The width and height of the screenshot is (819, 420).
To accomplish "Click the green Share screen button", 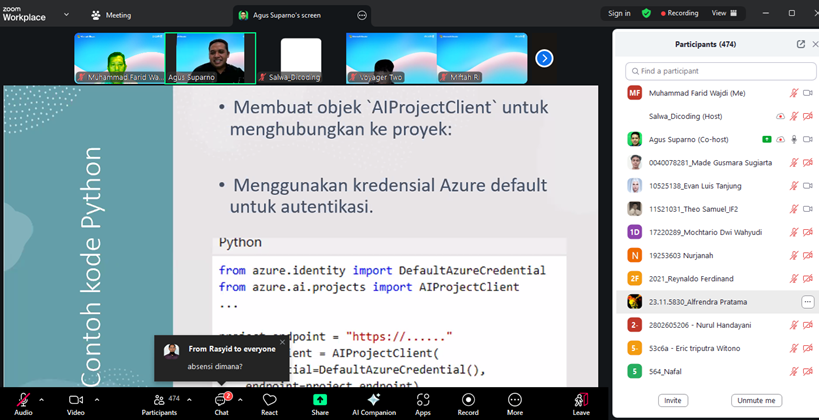I will (x=320, y=404).
